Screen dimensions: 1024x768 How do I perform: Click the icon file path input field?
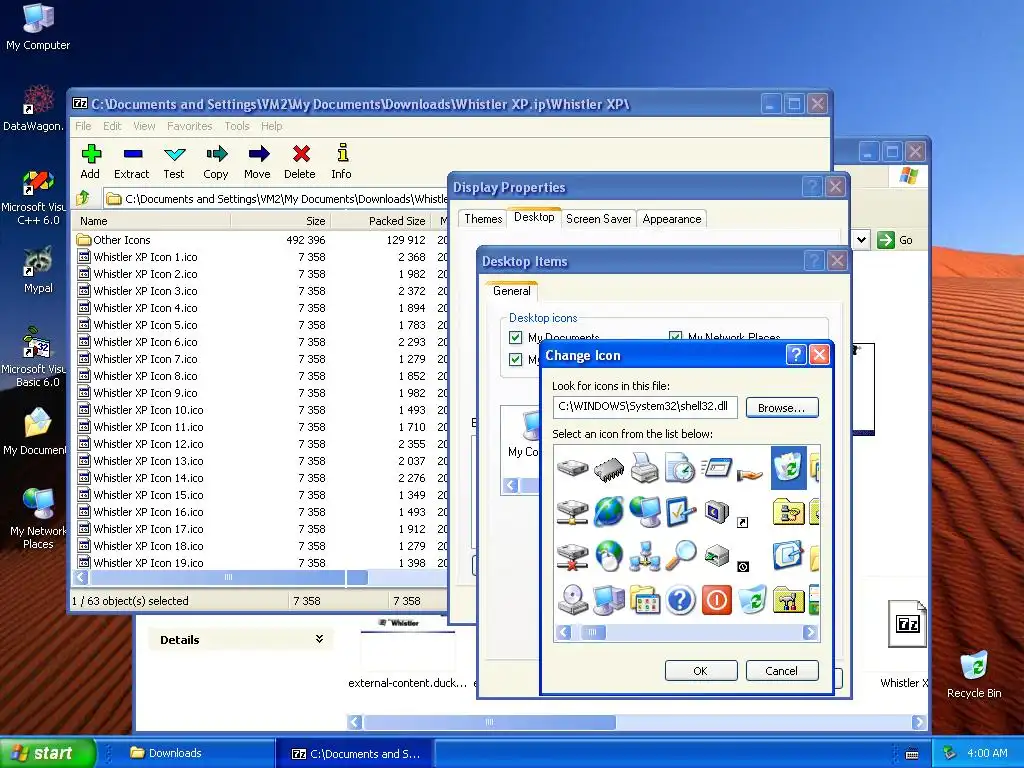coord(645,406)
